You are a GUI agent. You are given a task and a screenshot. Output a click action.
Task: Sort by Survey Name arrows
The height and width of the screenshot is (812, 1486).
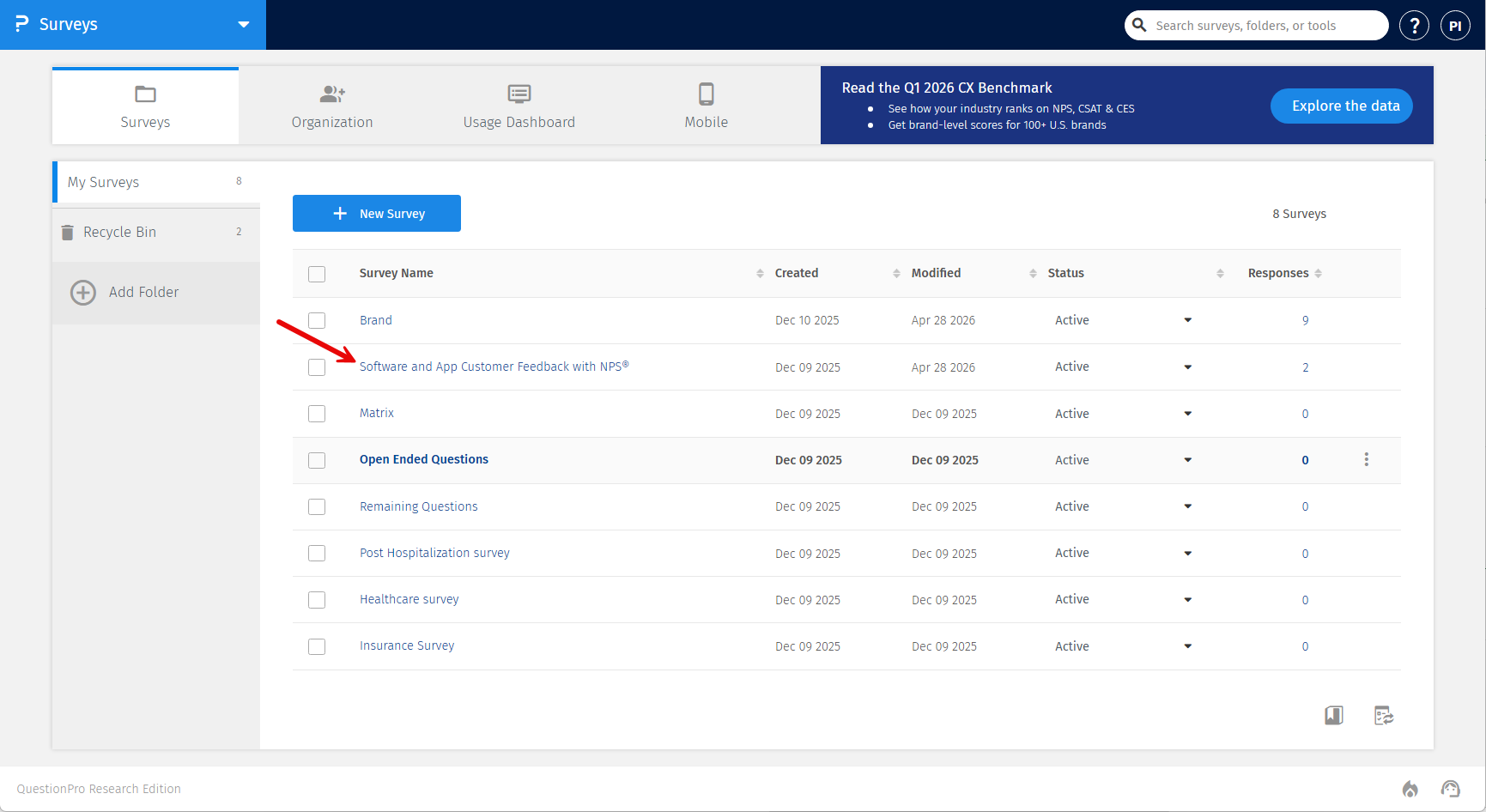pos(760,273)
